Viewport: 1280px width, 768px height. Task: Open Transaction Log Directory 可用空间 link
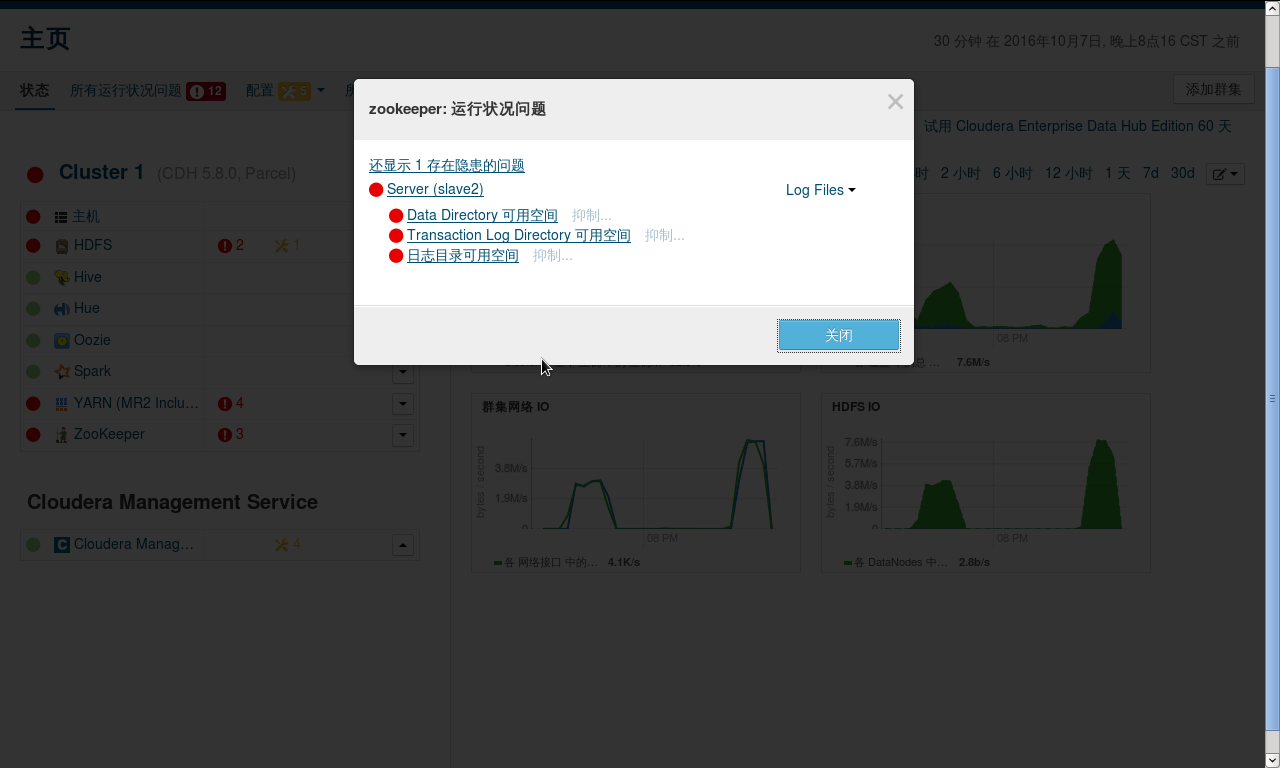[x=519, y=236]
